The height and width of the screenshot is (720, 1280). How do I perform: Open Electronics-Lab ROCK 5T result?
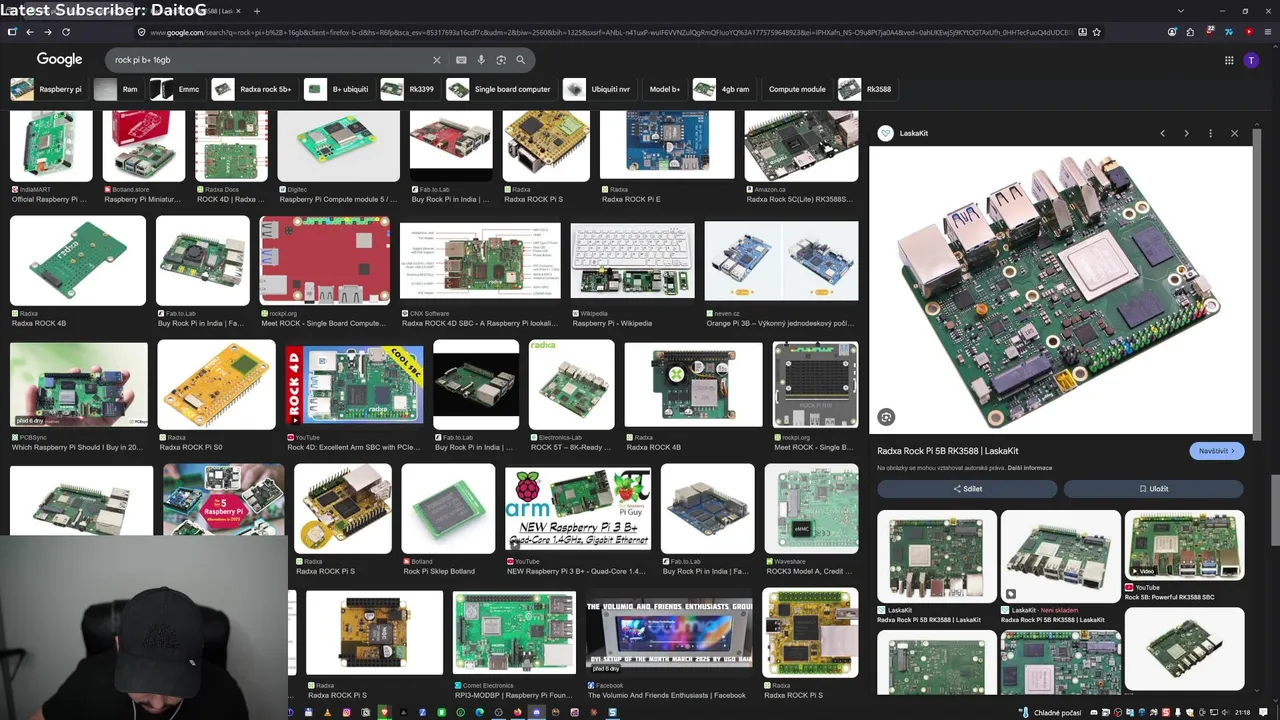coord(572,385)
